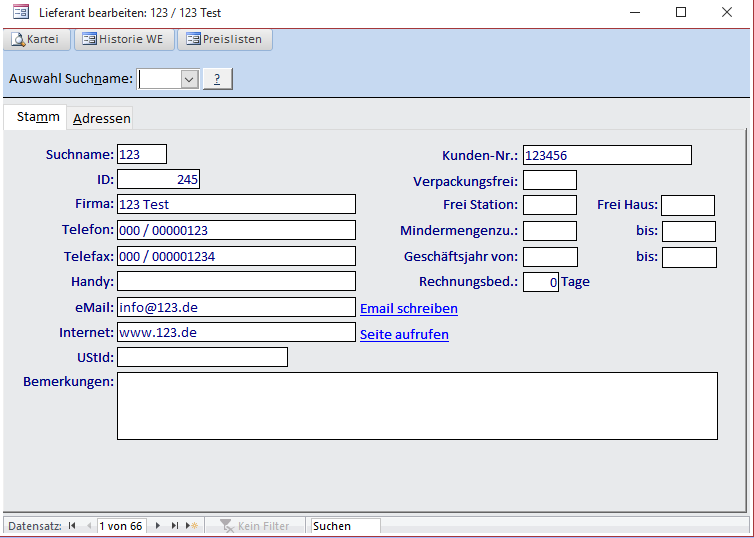Click the question mark help button
Screen dimensions: 754x538
pyautogui.click(x=217, y=79)
